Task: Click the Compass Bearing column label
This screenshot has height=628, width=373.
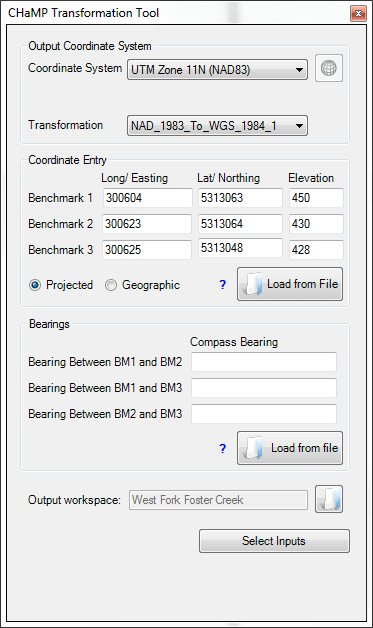Action: click(x=234, y=342)
